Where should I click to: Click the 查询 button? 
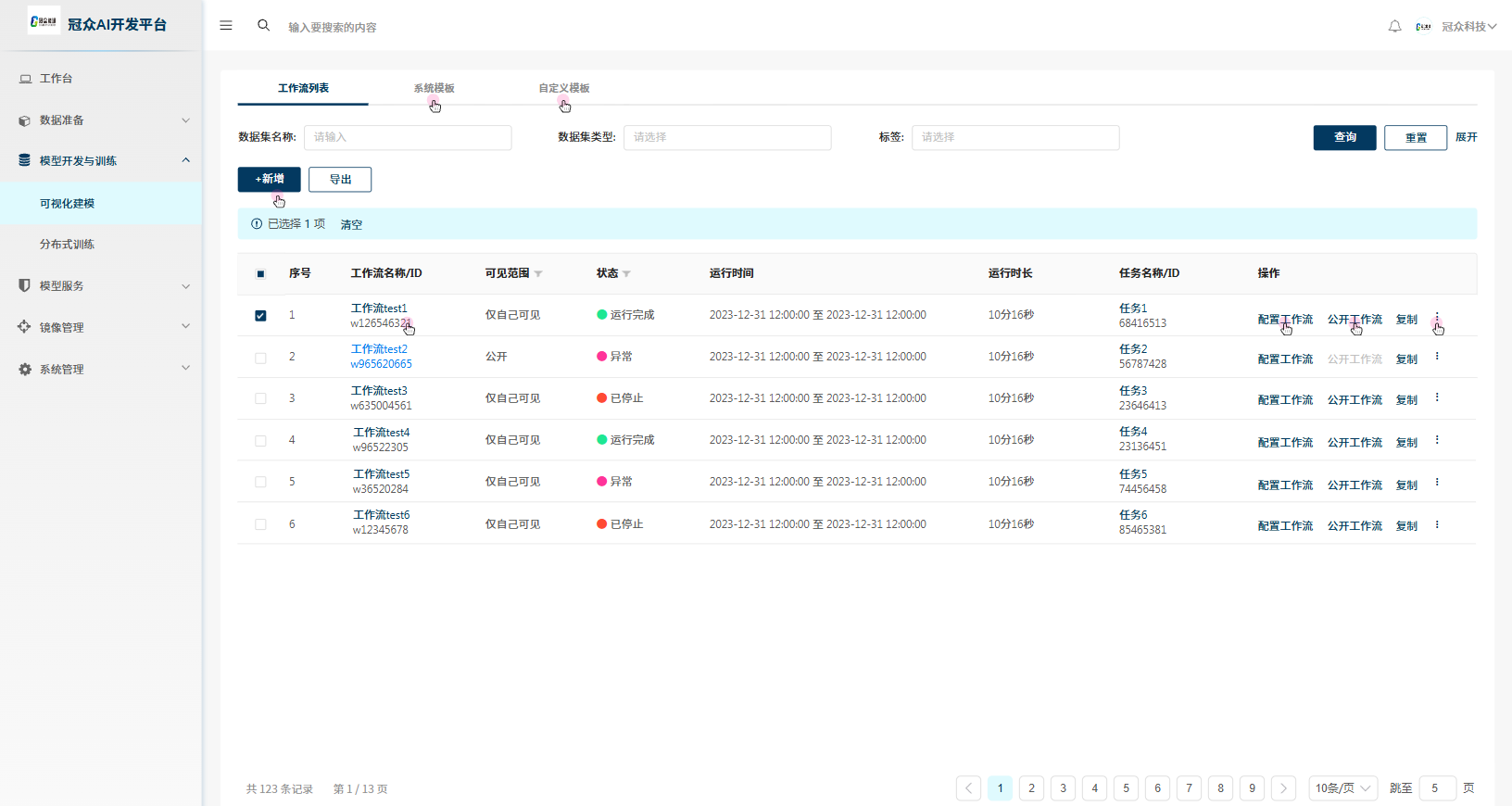coord(1344,138)
